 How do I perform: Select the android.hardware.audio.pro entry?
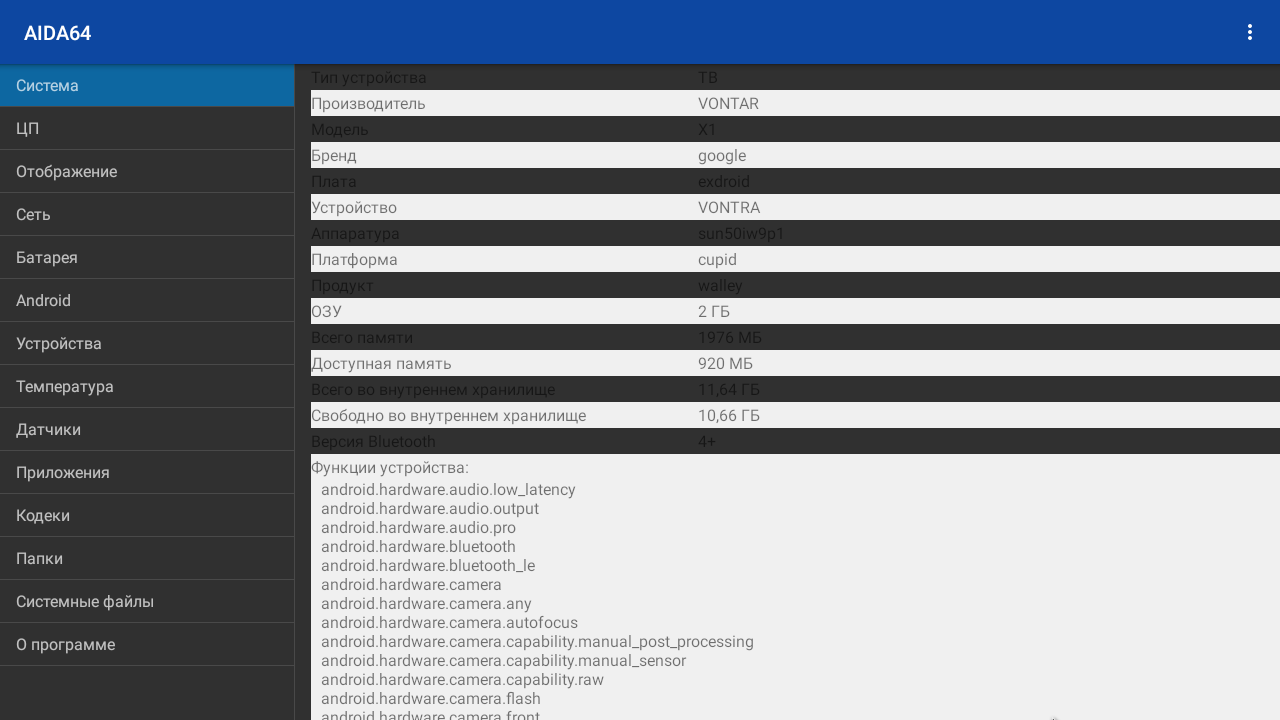tap(418, 528)
